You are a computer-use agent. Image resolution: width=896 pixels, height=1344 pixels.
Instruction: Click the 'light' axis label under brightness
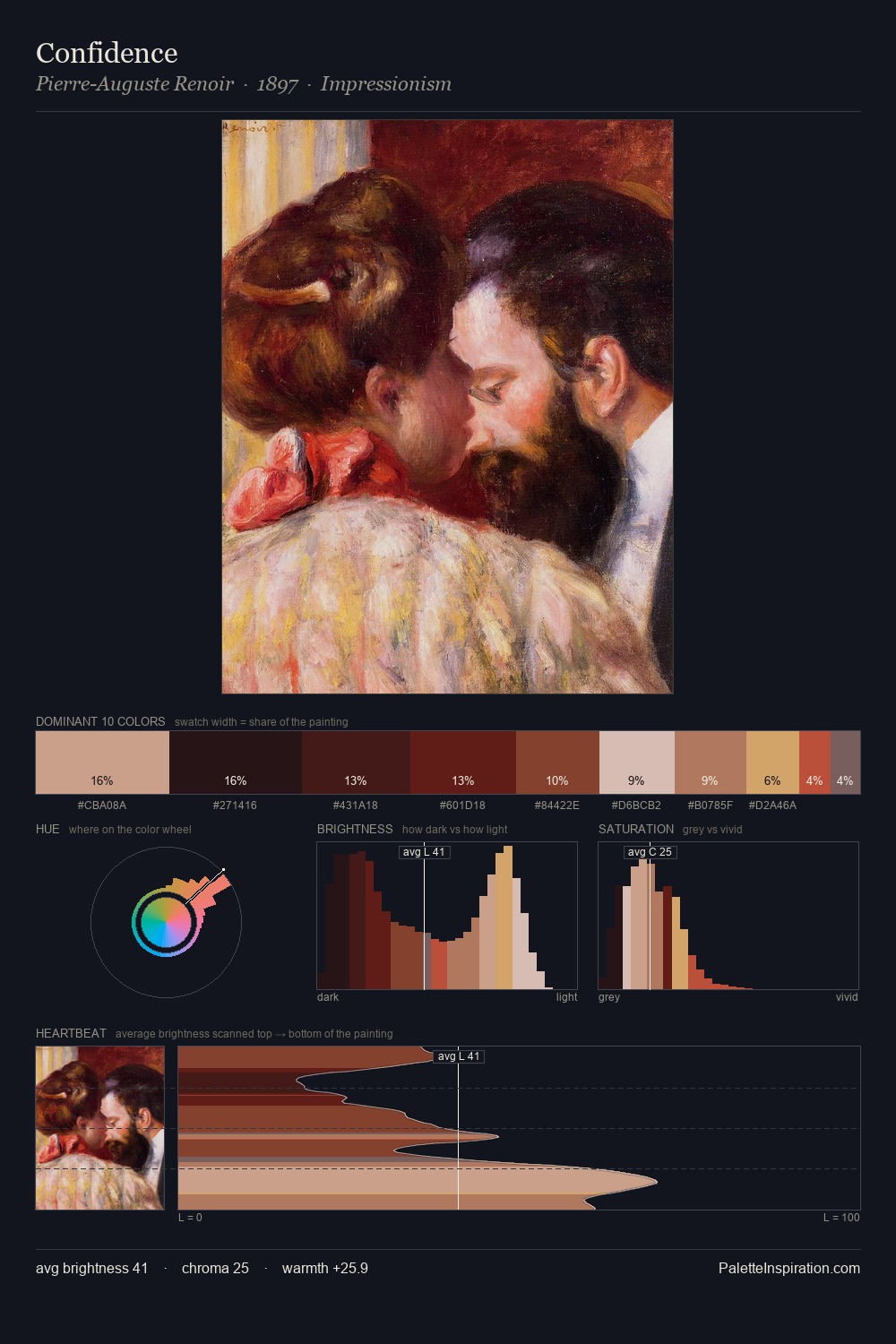pos(566,997)
